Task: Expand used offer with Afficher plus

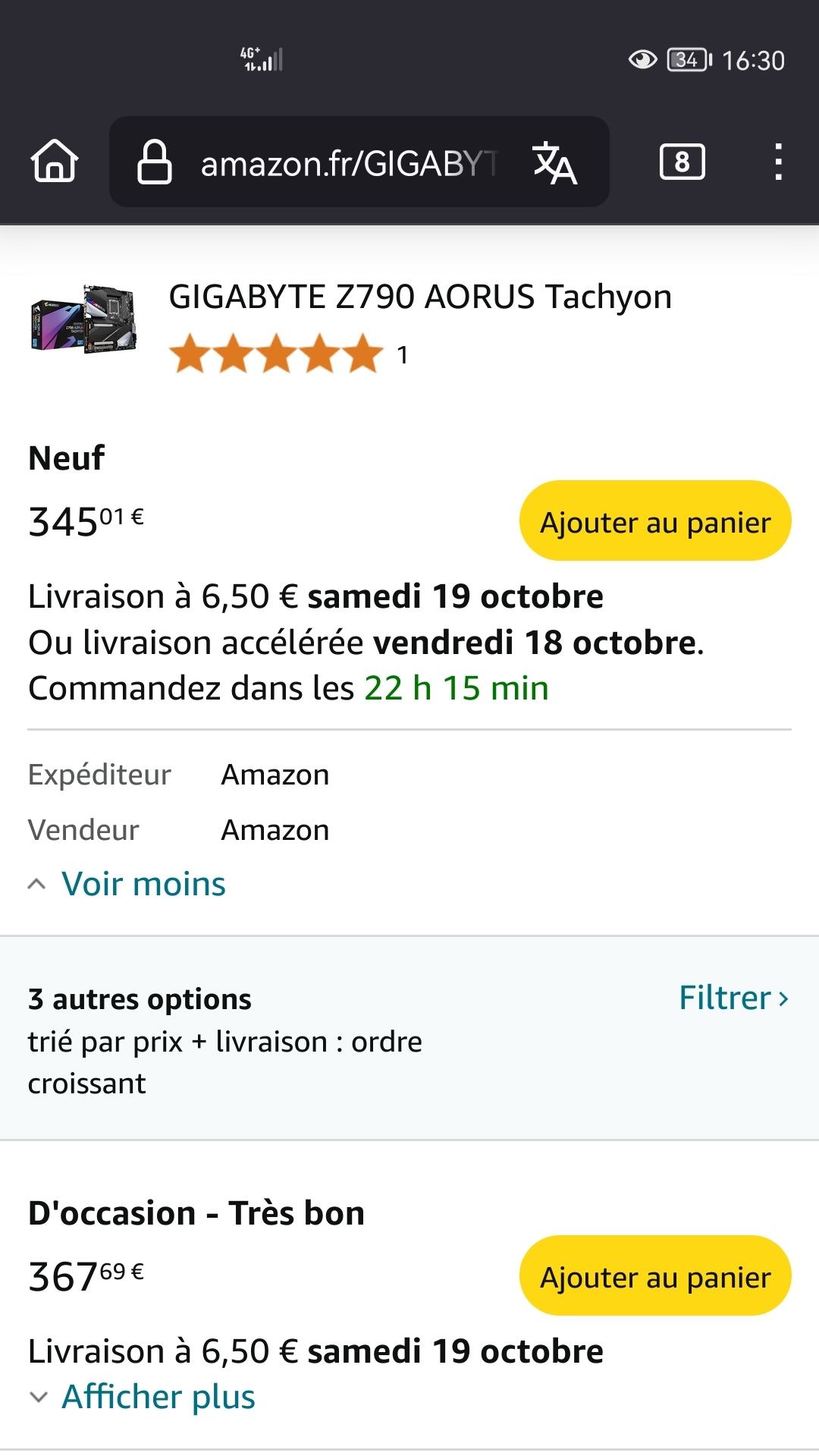Action: [158, 1396]
